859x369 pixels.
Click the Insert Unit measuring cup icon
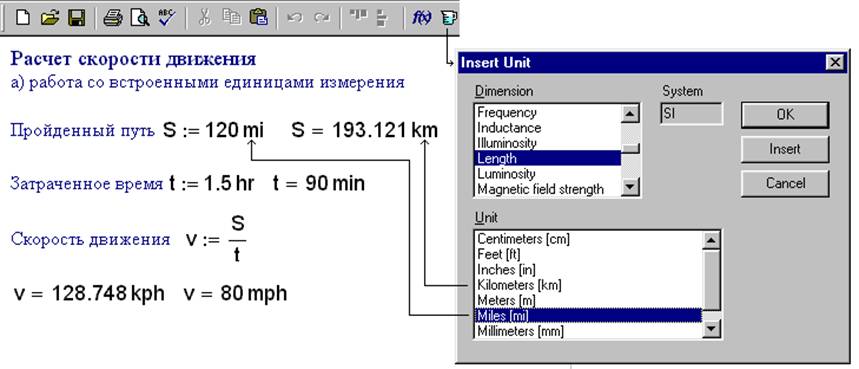click(x=449, y=19)
